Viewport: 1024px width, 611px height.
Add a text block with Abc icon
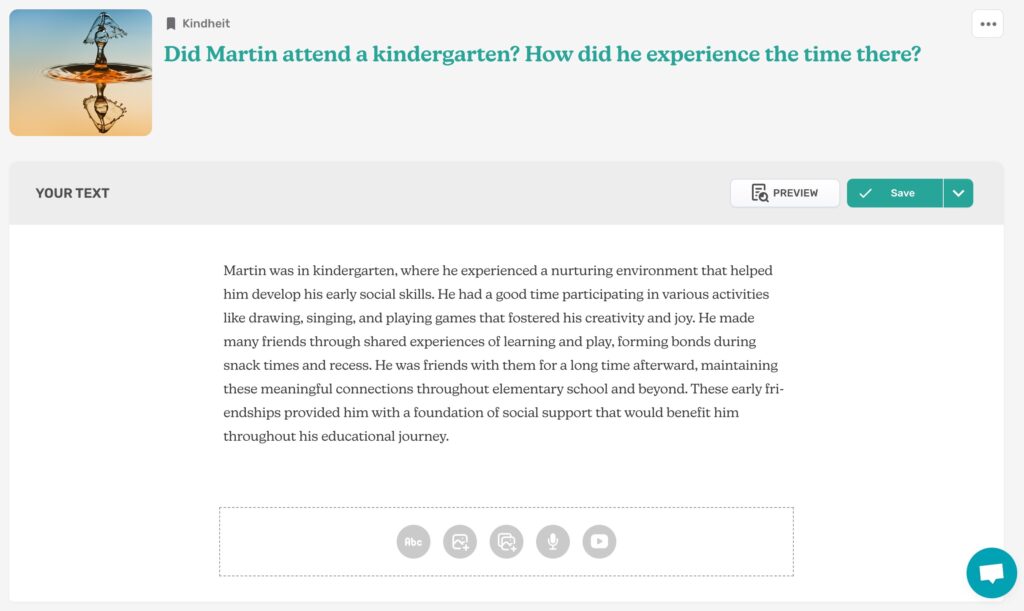pyautogui.click(x=413, y=542)
